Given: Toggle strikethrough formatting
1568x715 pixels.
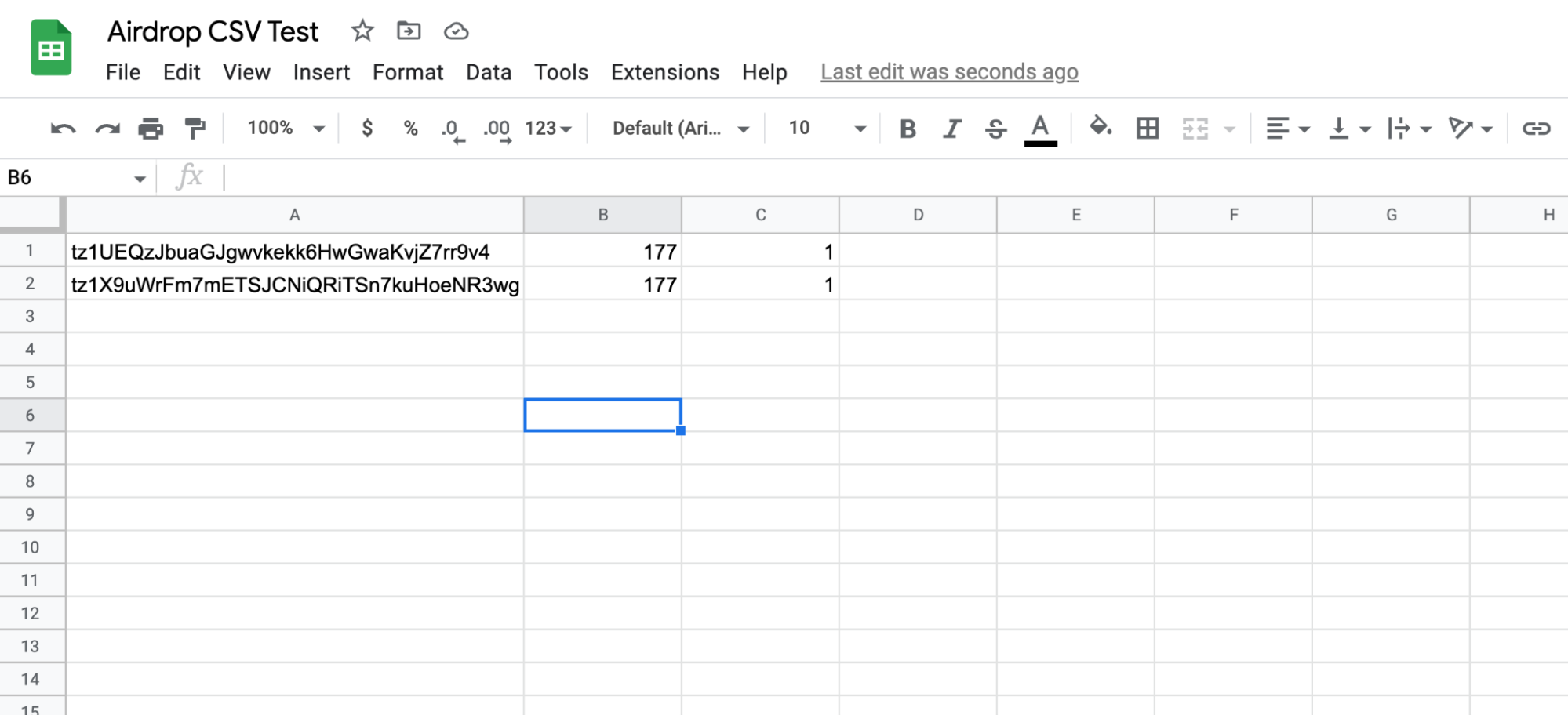Looking at the screenshot, I should (x=995, y=129).
